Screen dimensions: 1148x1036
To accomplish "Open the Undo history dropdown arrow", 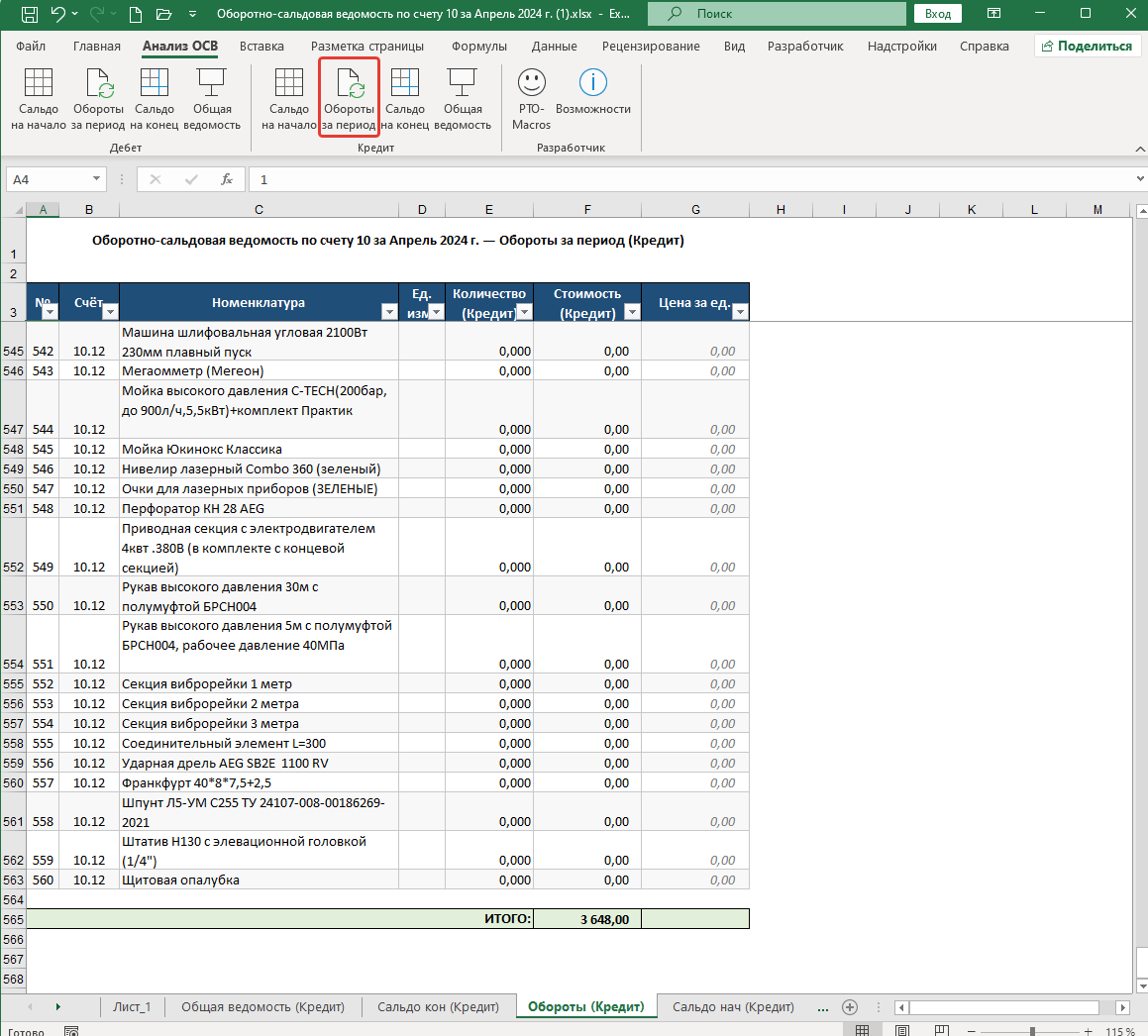I will pyautogui.click(x=74, y=14).
